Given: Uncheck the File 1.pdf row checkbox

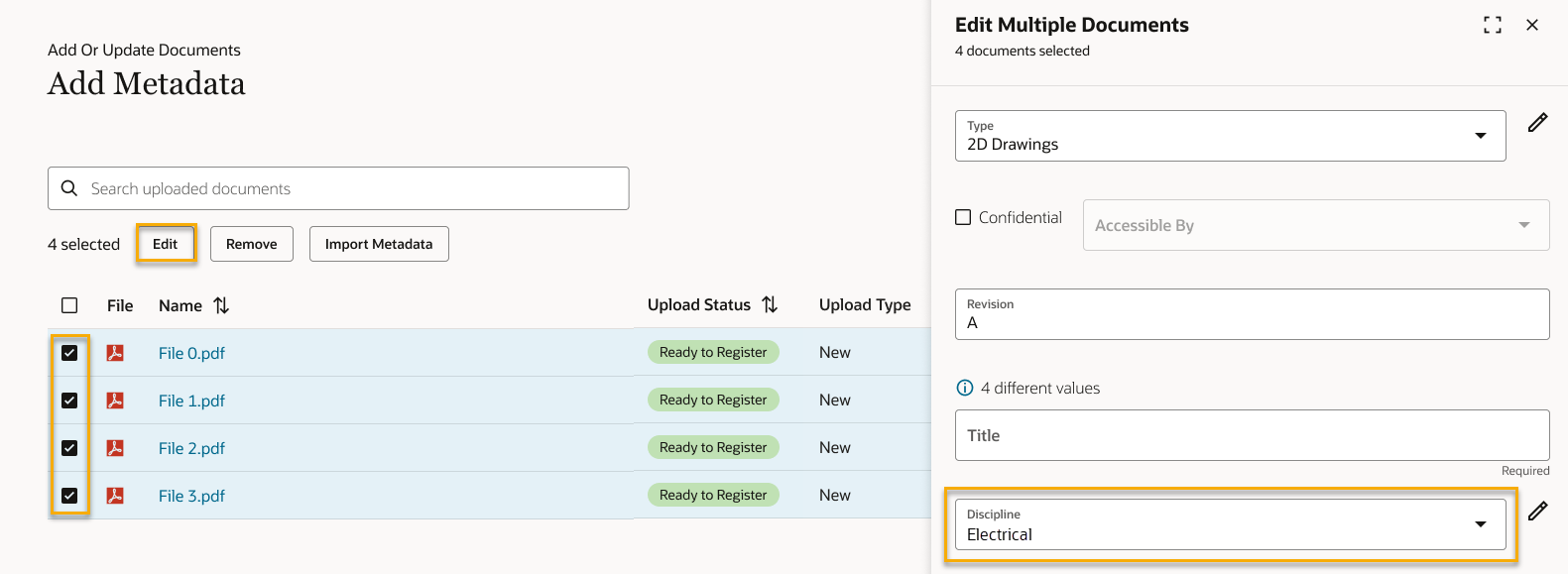Looking at the screenshot, I should [x=69, y=401].
